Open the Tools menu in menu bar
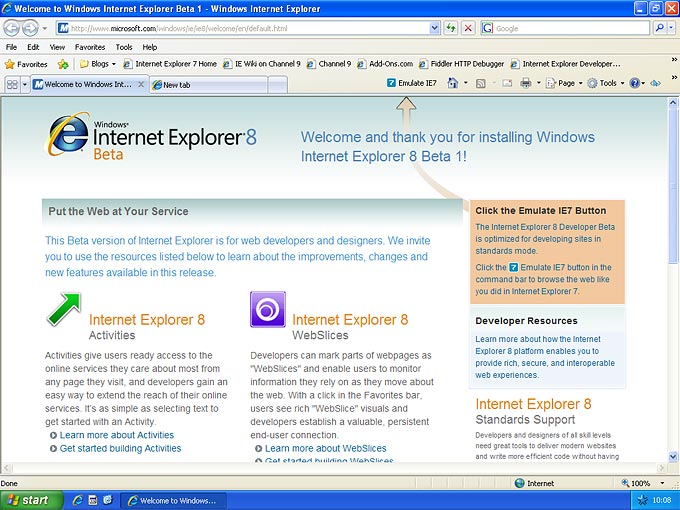680x510 pixels. pos(124,47)
